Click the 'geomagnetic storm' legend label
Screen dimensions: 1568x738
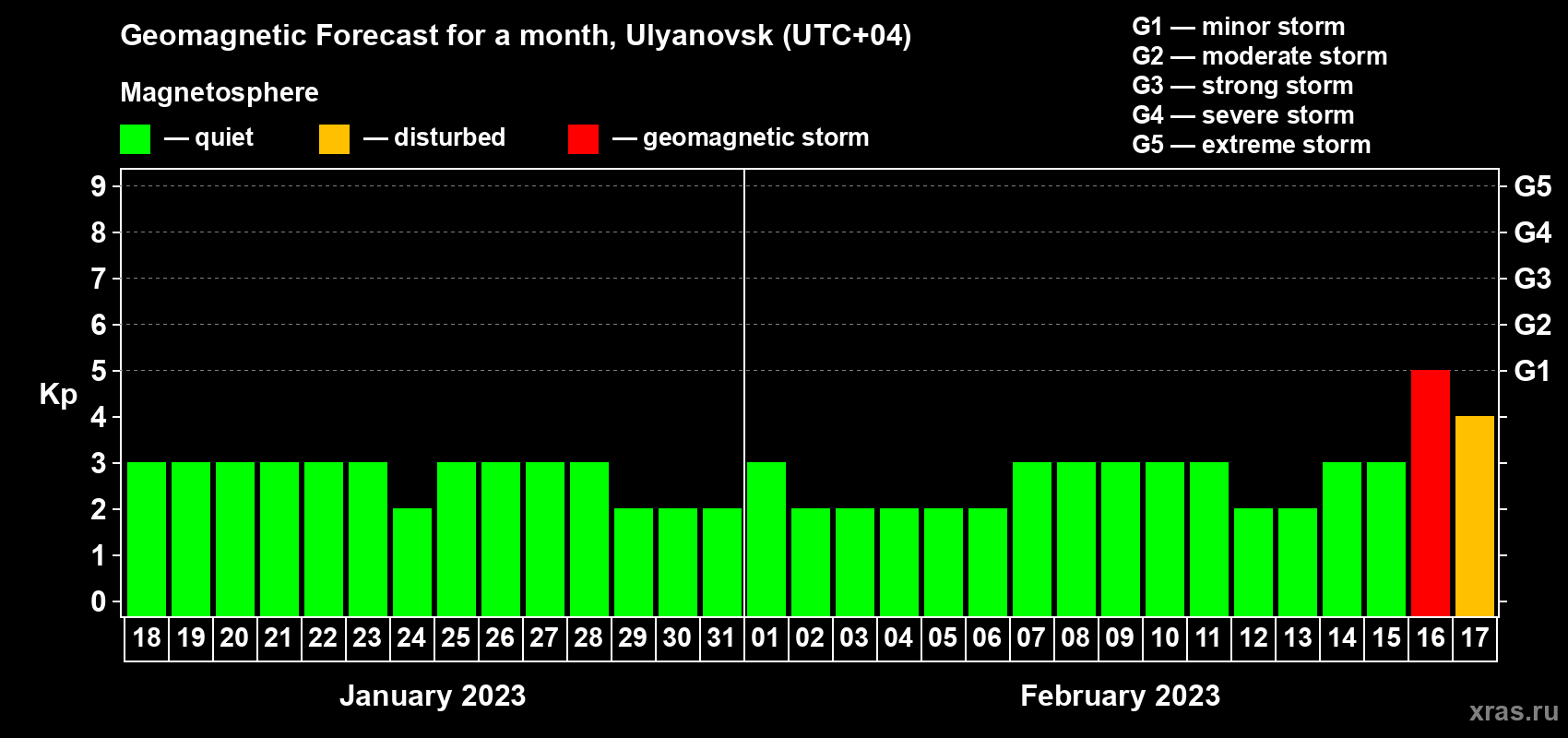(756, 137)
